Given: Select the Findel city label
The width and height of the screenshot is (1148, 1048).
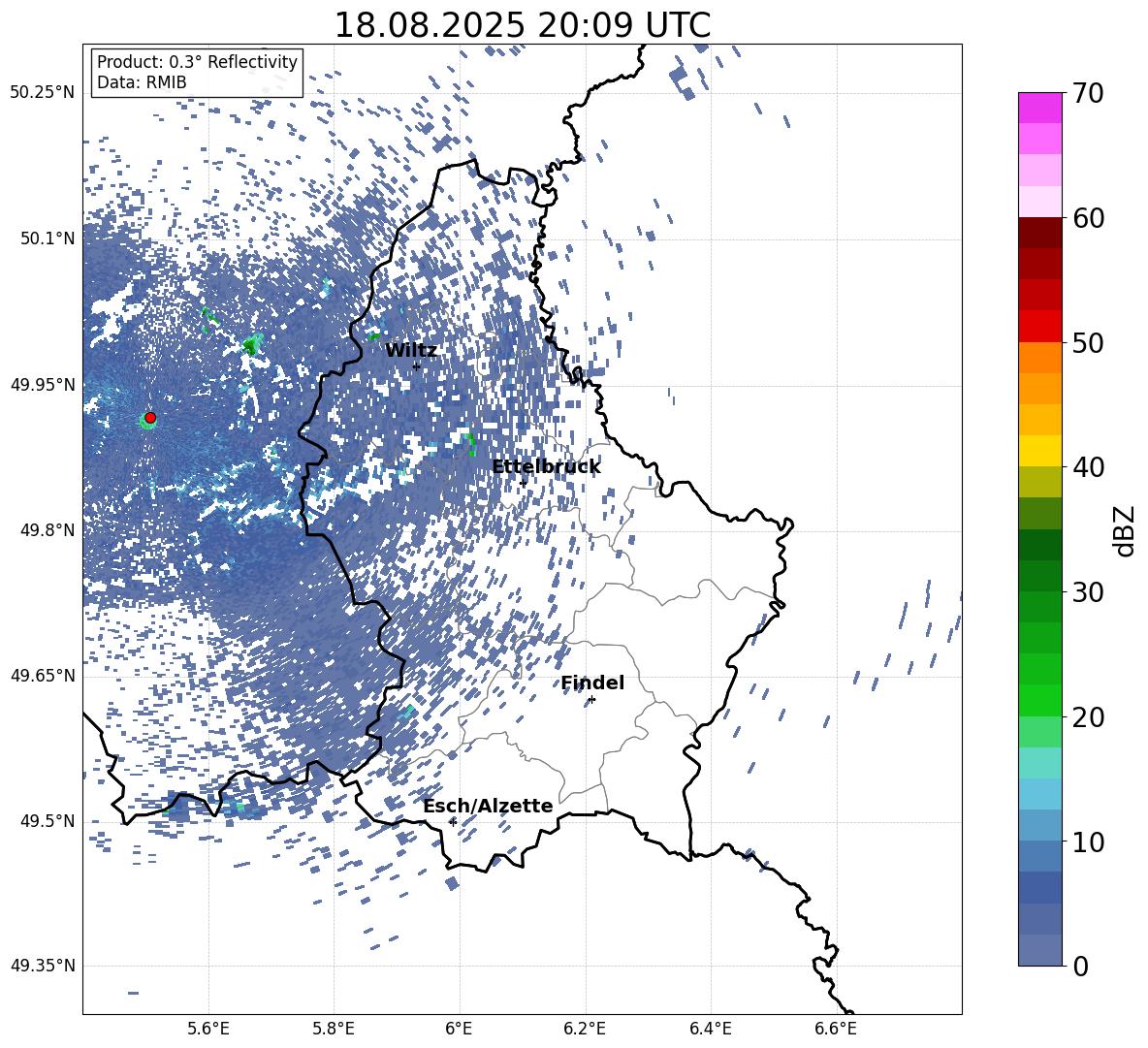Looking at the screenshot, I should [x=593, y=683].
